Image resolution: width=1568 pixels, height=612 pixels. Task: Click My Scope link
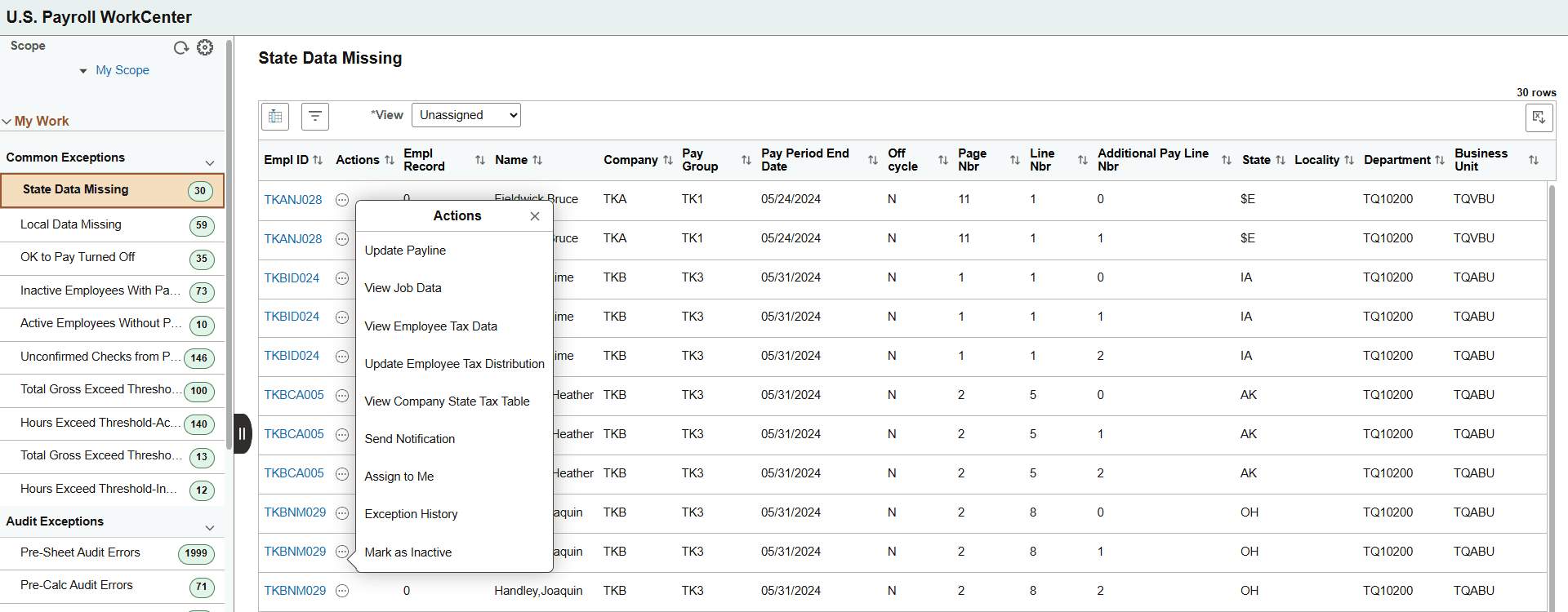coord(122,71)
